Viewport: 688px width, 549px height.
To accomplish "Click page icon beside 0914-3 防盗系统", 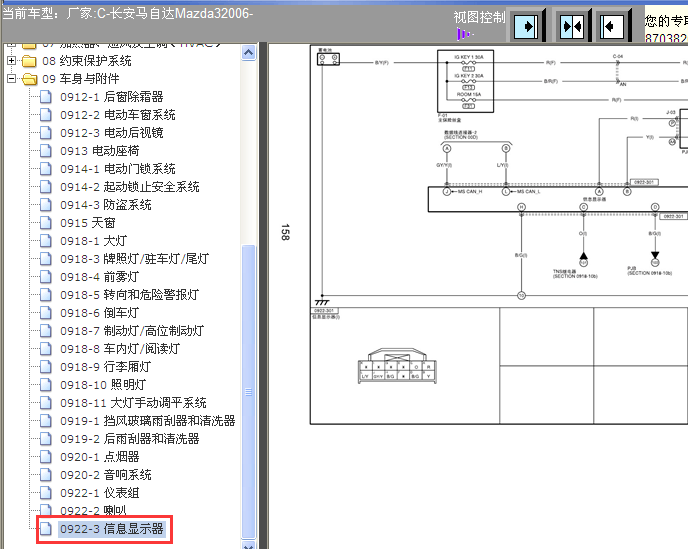I will pyautogui.click(x=46, y=205).
